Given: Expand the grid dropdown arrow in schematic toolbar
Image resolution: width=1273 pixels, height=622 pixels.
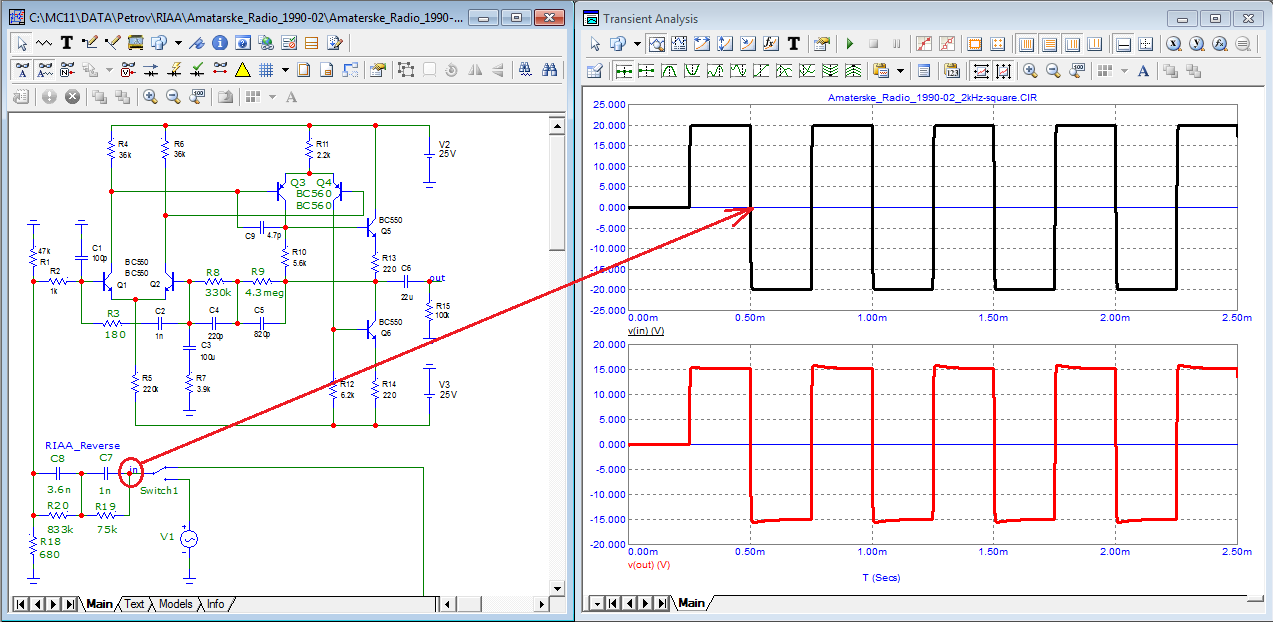Looking at the screenshot, I should click(x=285, y=70).
